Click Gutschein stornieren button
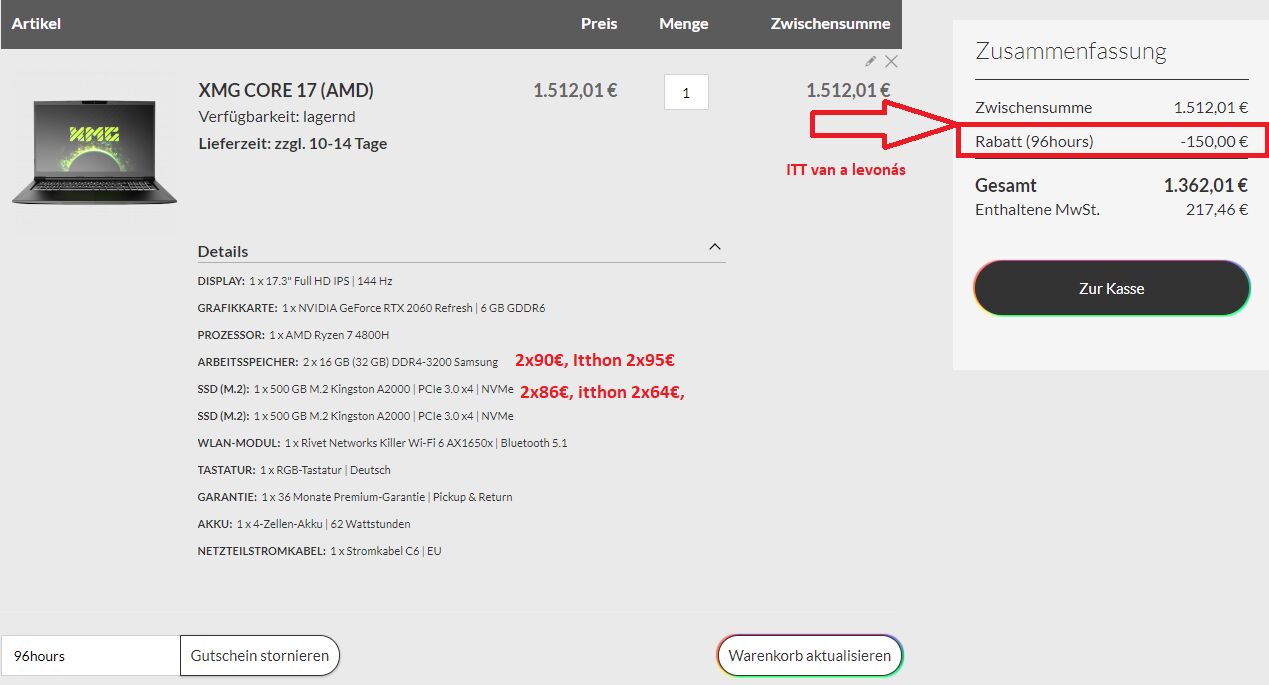This screenshot has width=1269, height=685. coord(260,656)
